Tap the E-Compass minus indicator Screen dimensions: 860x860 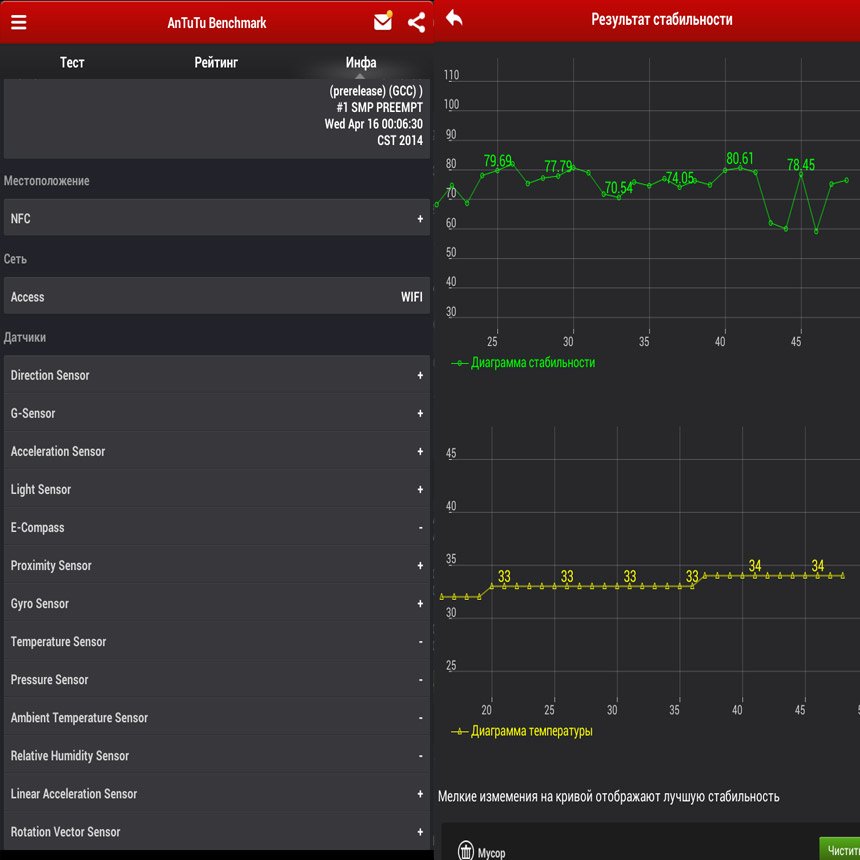tap(421, 528)
